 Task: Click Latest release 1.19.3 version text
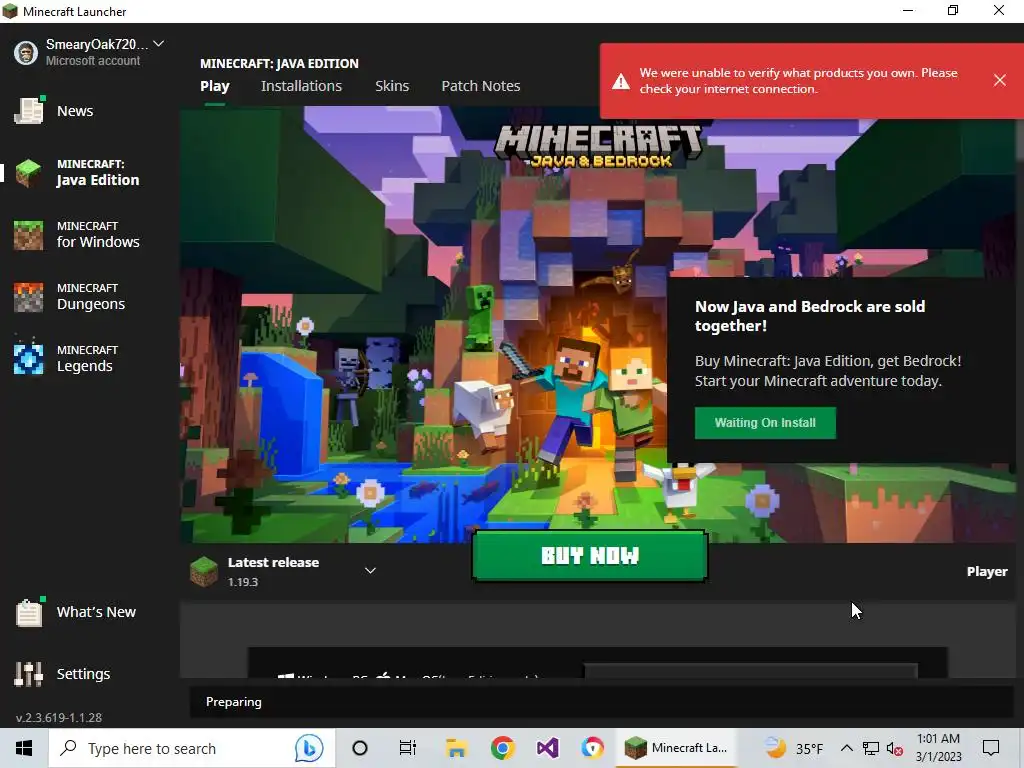(243, 582)
